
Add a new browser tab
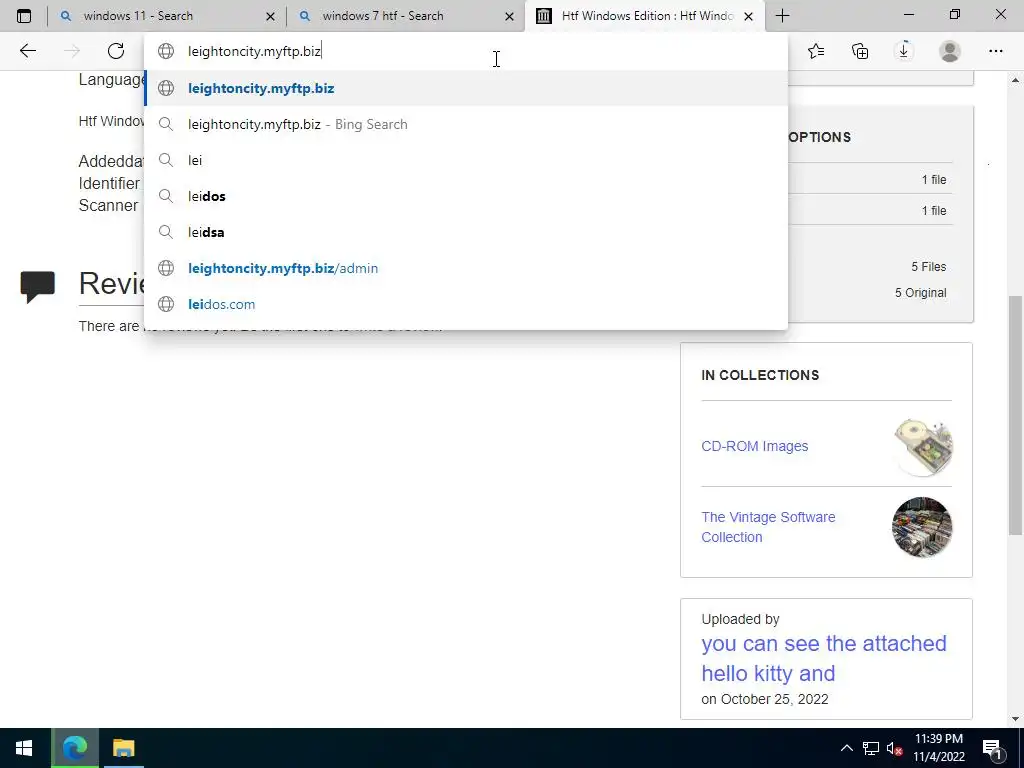tap(782, 16)
